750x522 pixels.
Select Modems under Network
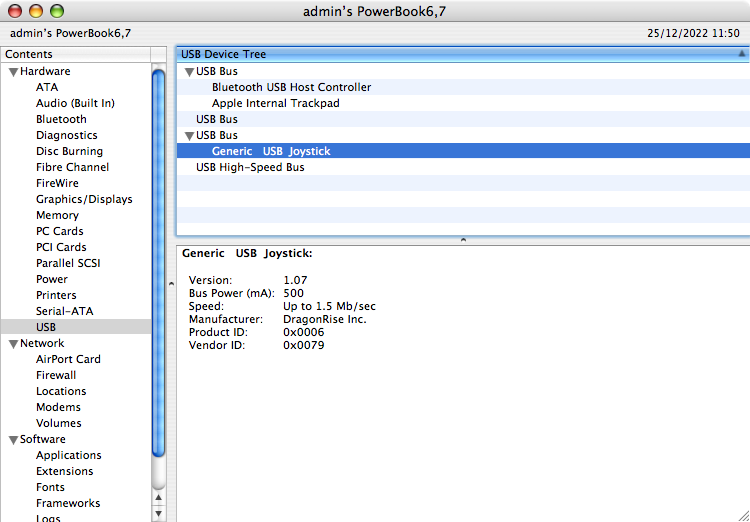[x=58, y=407]
